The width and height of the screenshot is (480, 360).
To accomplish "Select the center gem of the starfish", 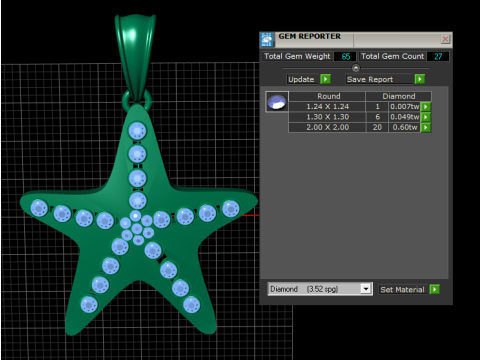I will 137,229.
